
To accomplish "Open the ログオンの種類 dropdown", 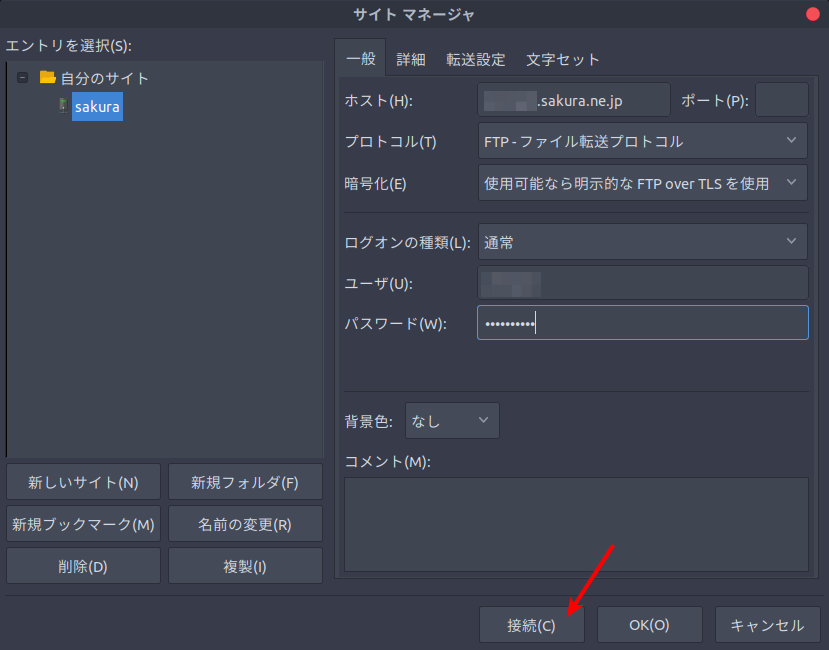I will pyautogui.click(x=642, y=241).
